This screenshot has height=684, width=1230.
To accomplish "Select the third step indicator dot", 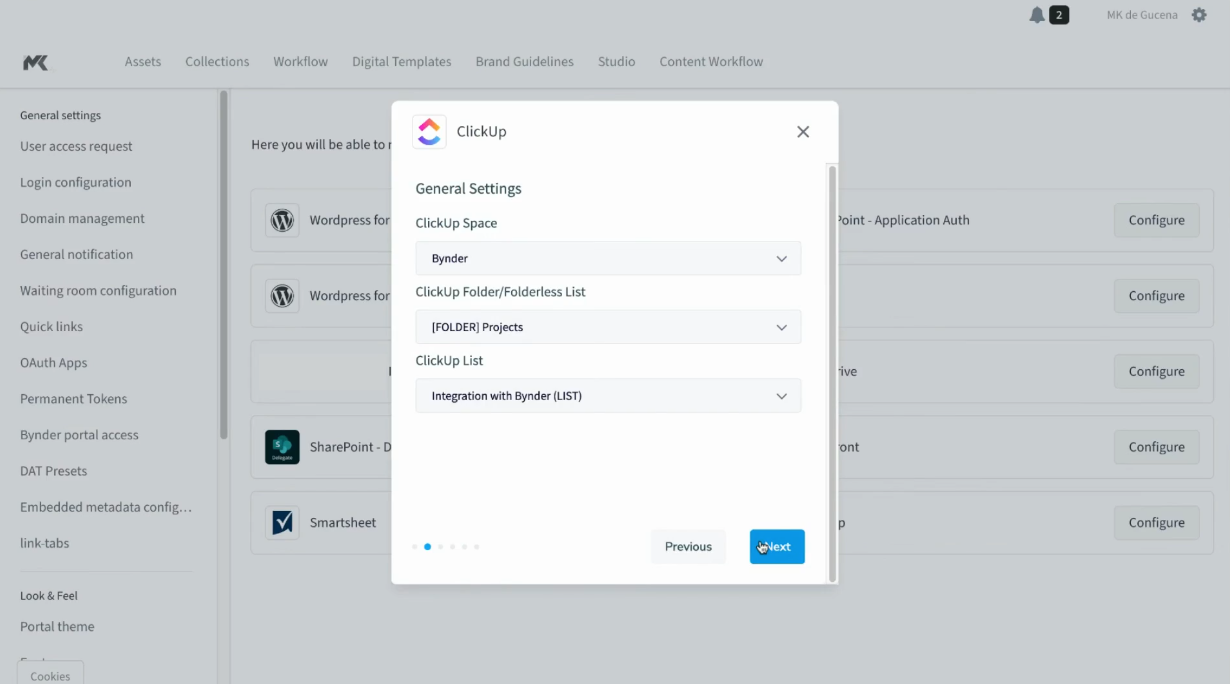I will point(440,547).
